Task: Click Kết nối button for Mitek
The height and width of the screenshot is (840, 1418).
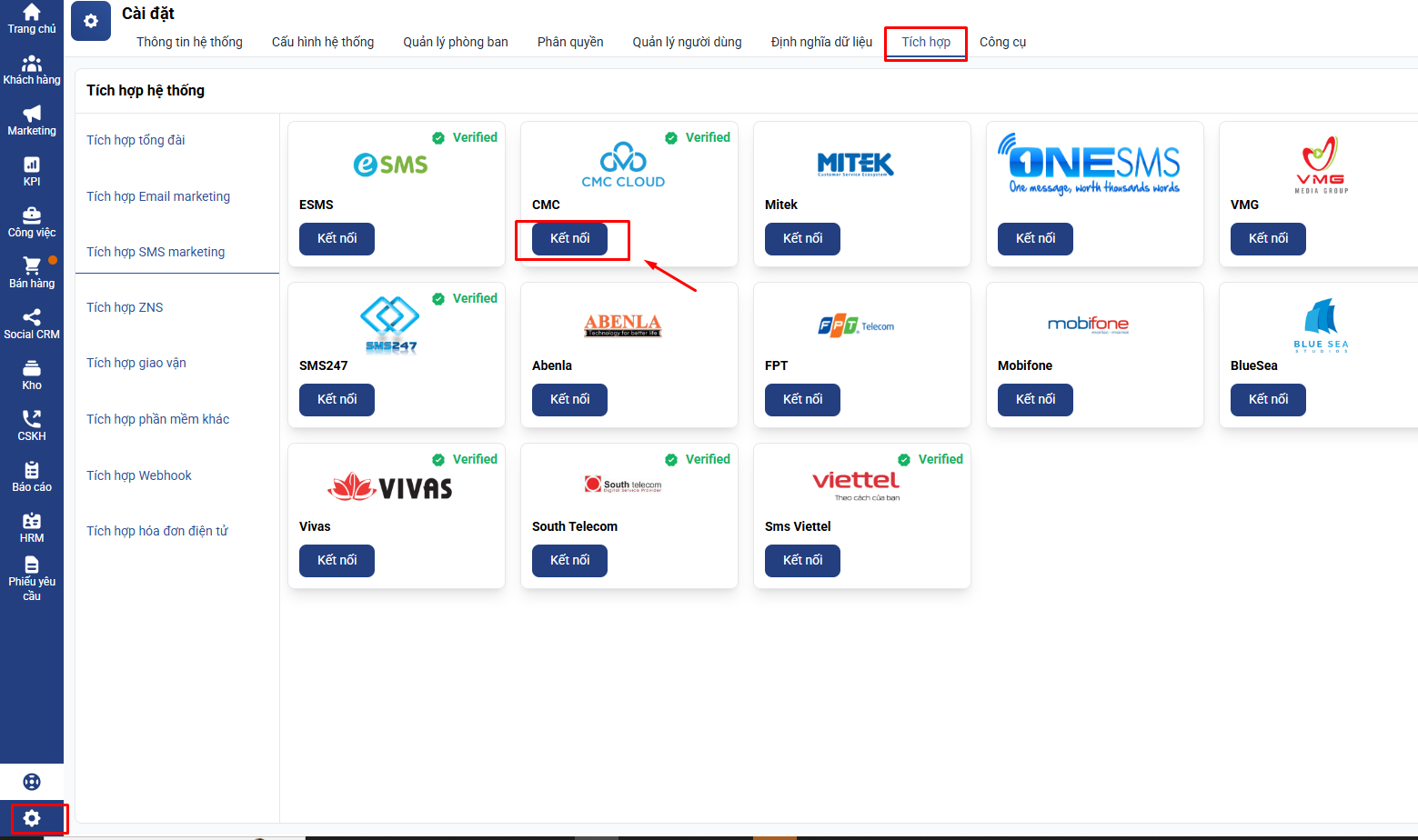Action: click(x=802, y=239)
